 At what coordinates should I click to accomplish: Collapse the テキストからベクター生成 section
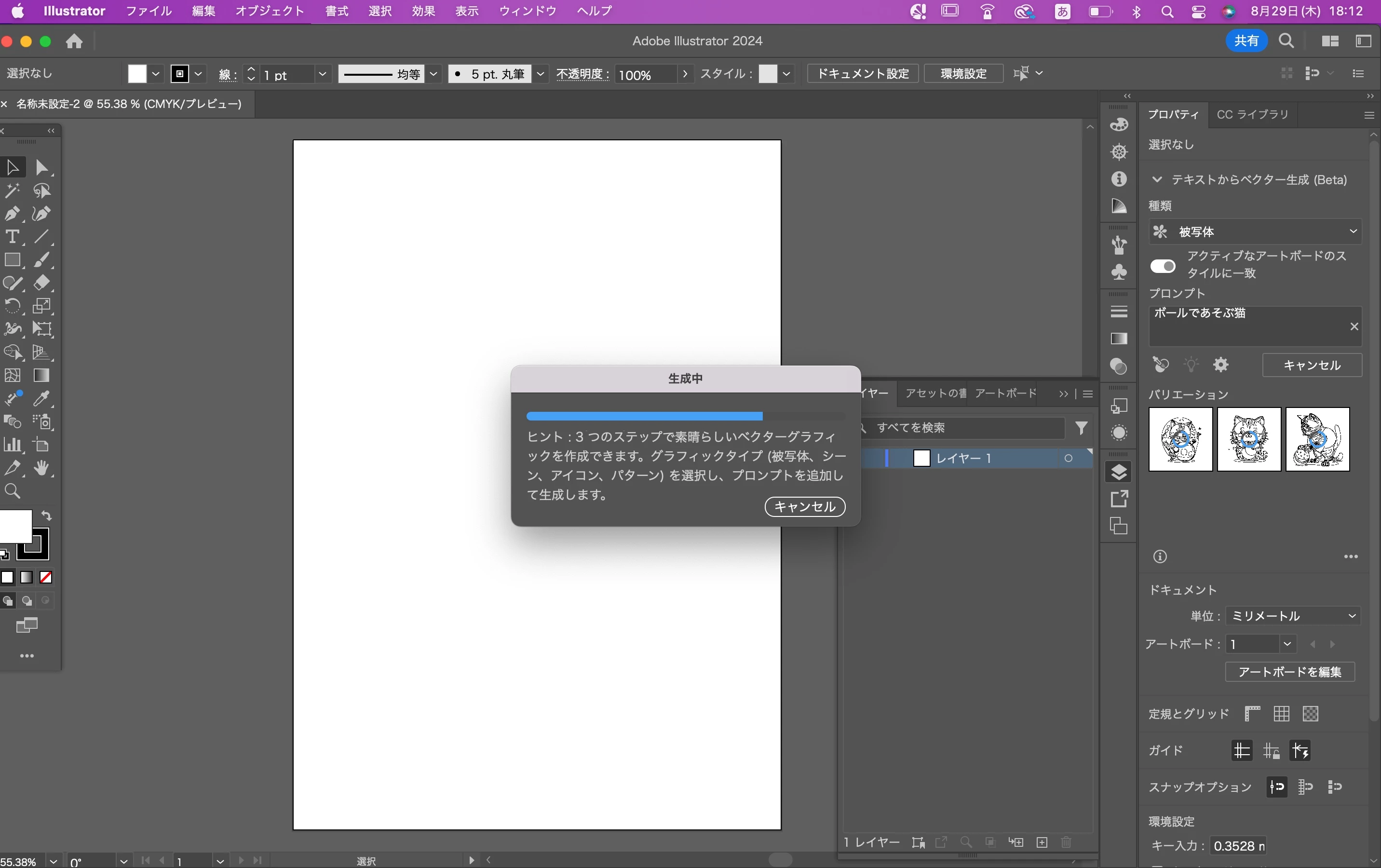(1157, 179)
